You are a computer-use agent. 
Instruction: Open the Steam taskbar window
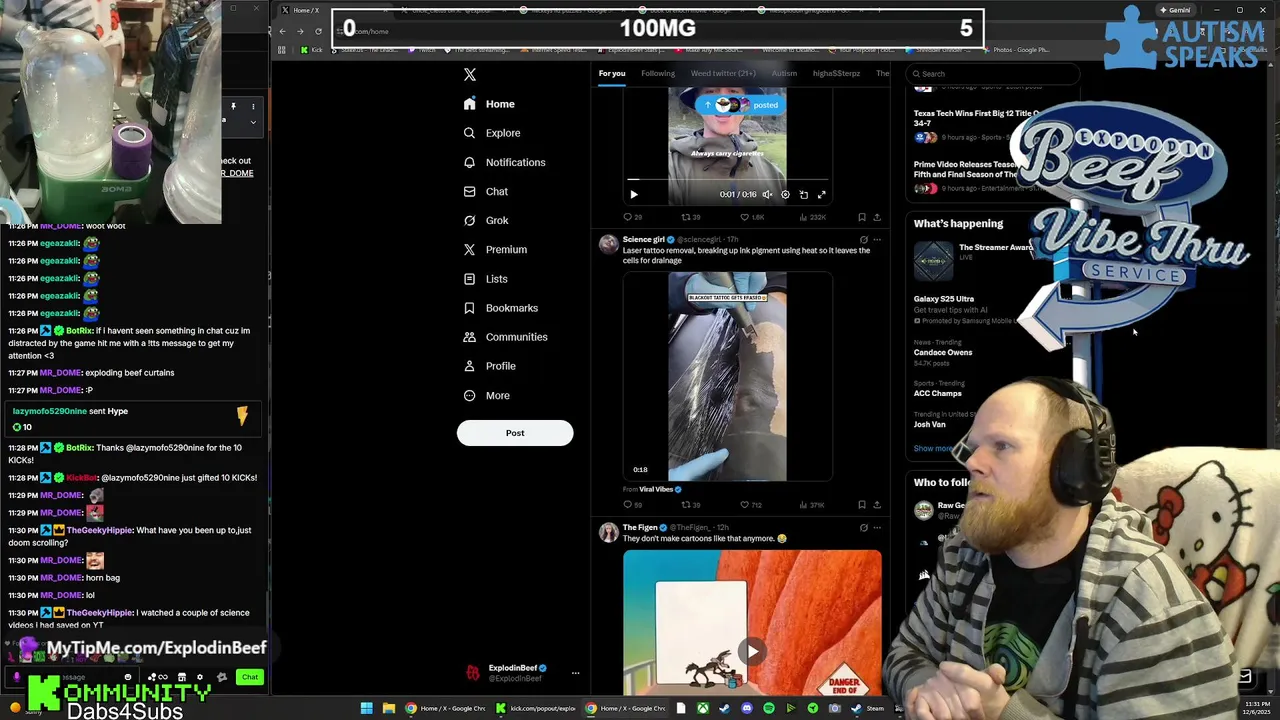click(868, 709)
